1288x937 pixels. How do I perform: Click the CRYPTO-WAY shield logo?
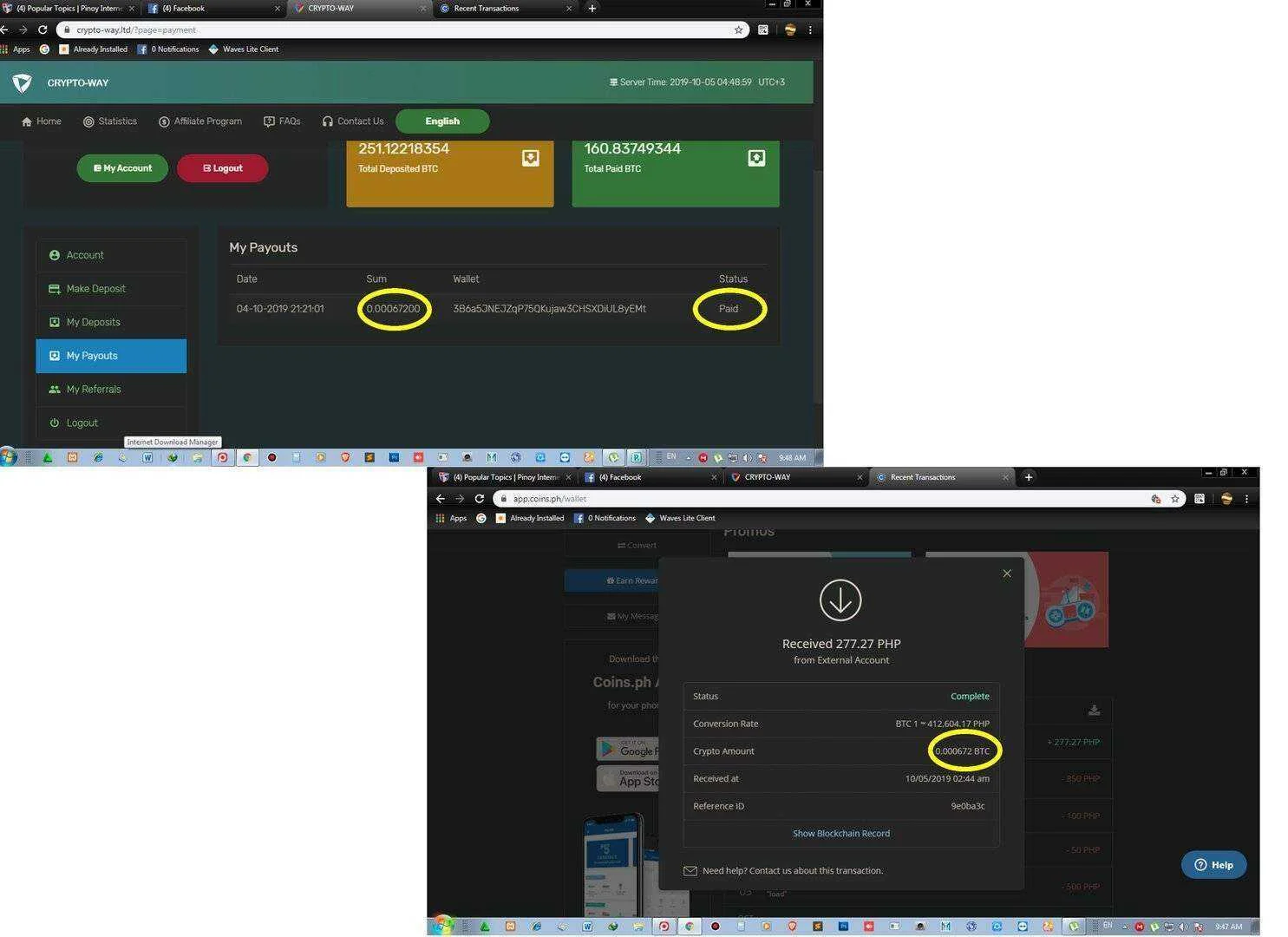pyautogui.click(x=23, y=83)
